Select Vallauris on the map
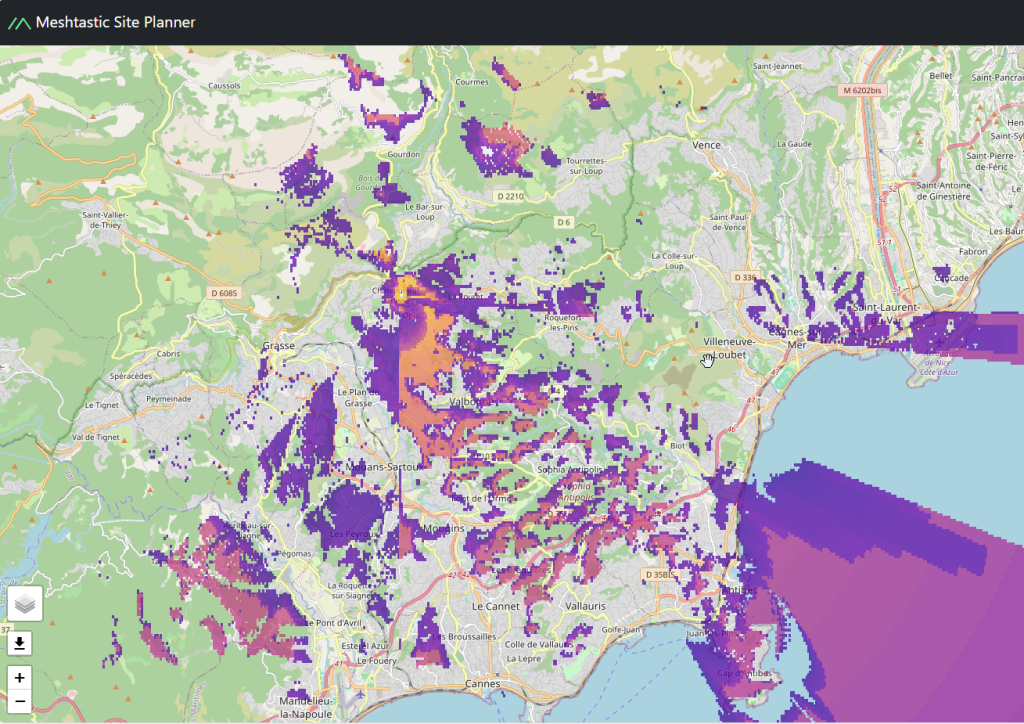 (584, 607)
